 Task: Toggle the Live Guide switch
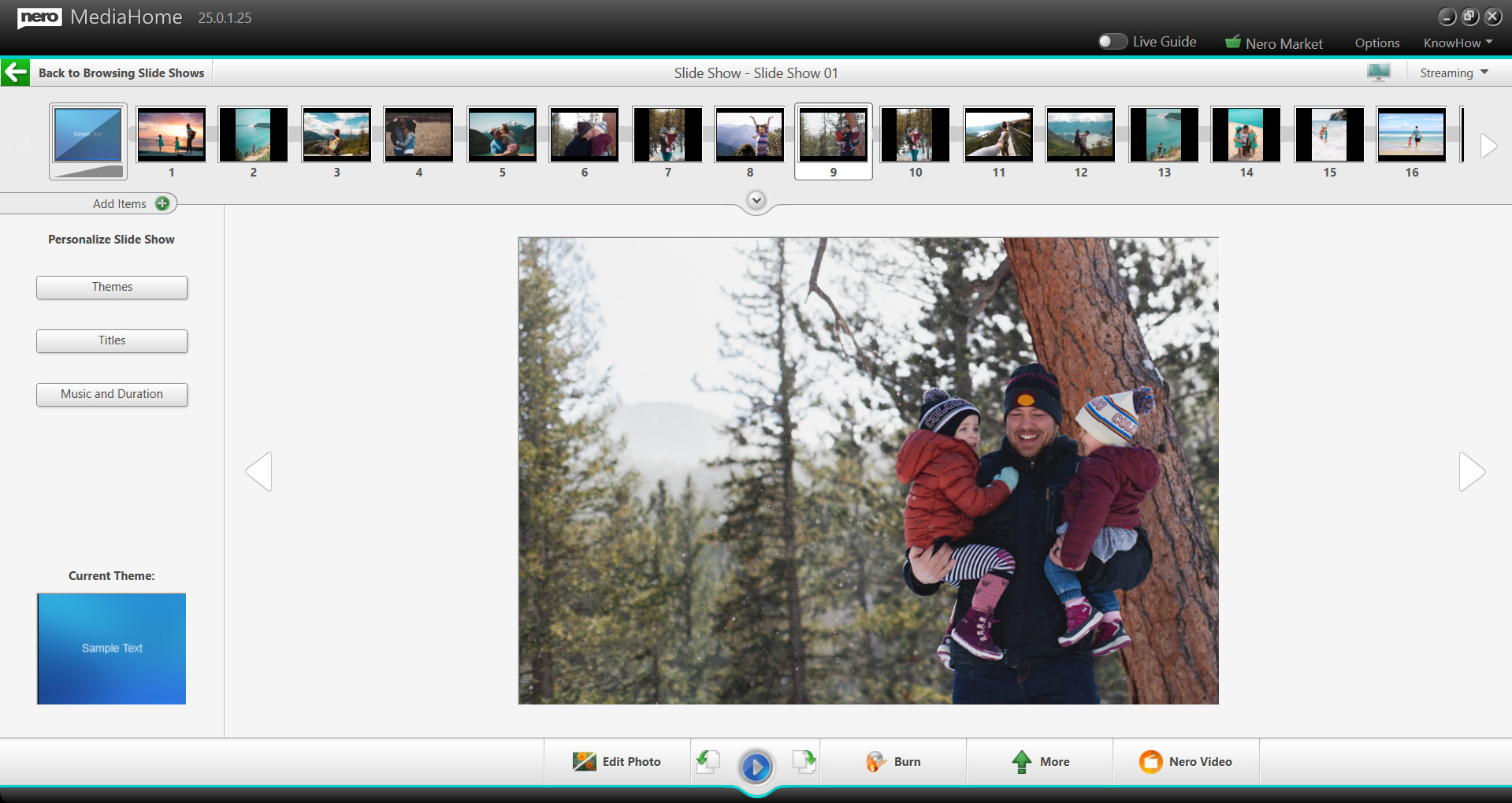tap(1112, 42)
